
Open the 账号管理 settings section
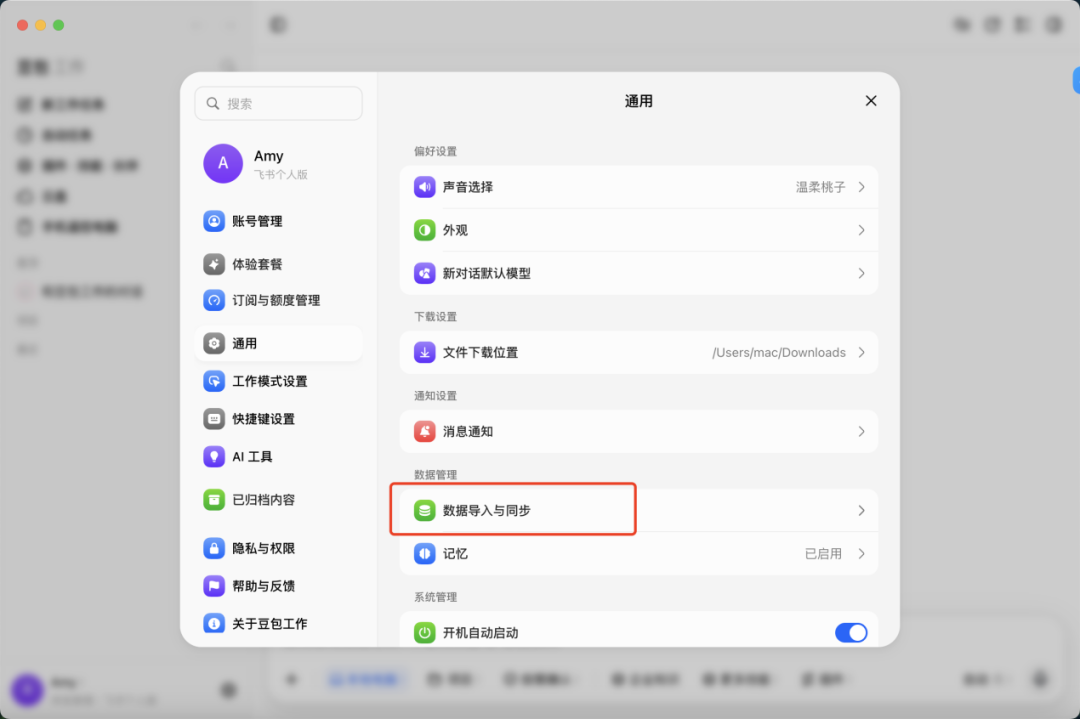tap(278, 221)
